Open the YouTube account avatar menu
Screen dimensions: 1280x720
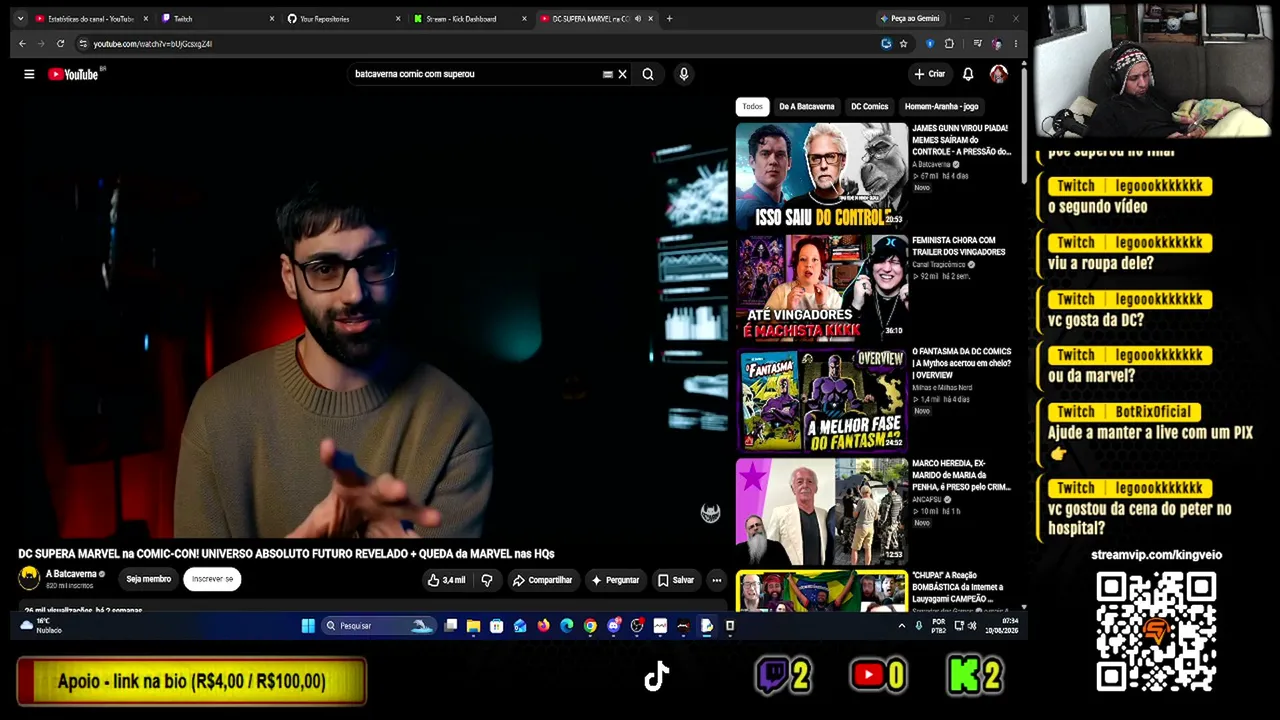coord(998,74)
